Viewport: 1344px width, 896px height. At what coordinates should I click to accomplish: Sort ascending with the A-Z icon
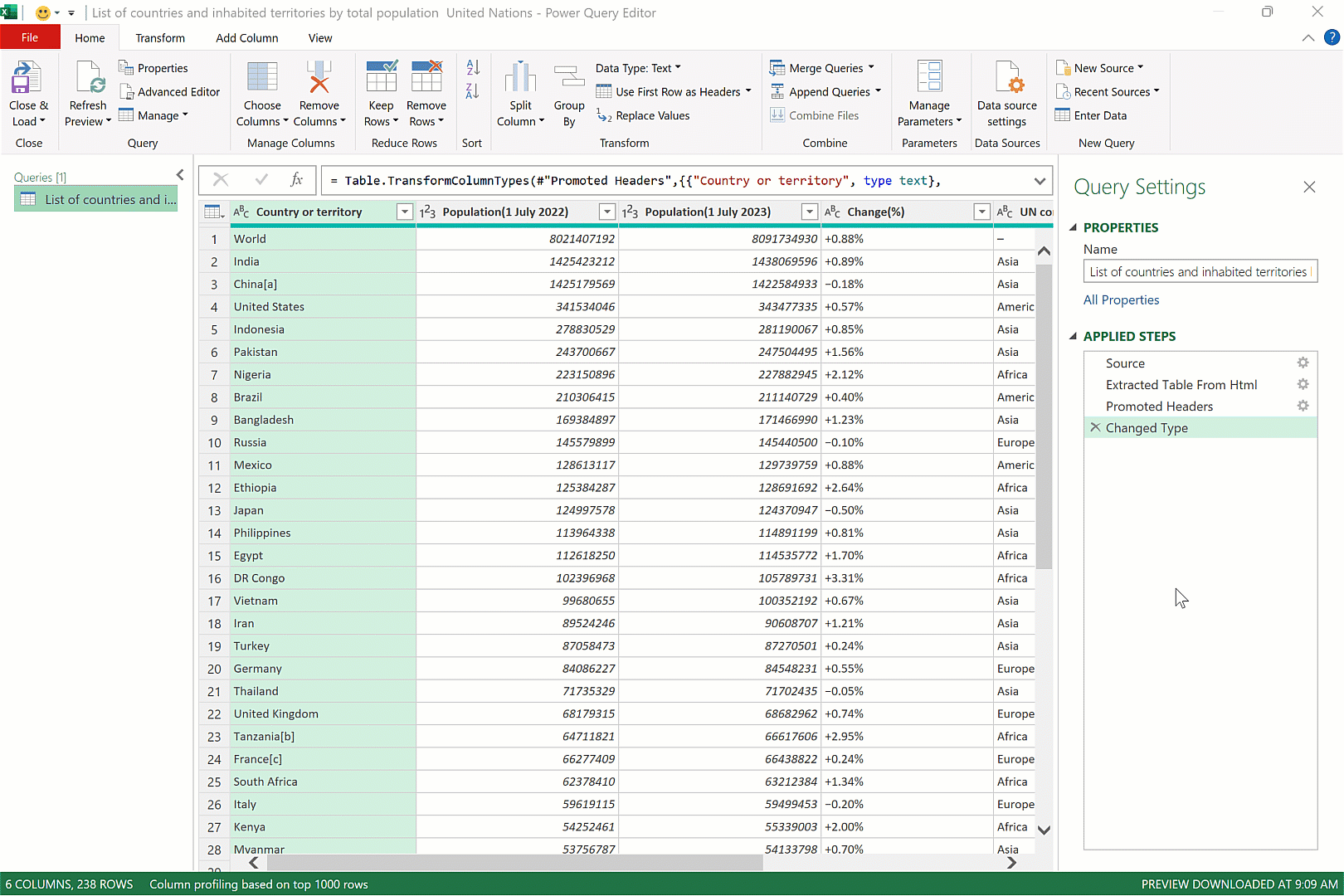(473, 68)
